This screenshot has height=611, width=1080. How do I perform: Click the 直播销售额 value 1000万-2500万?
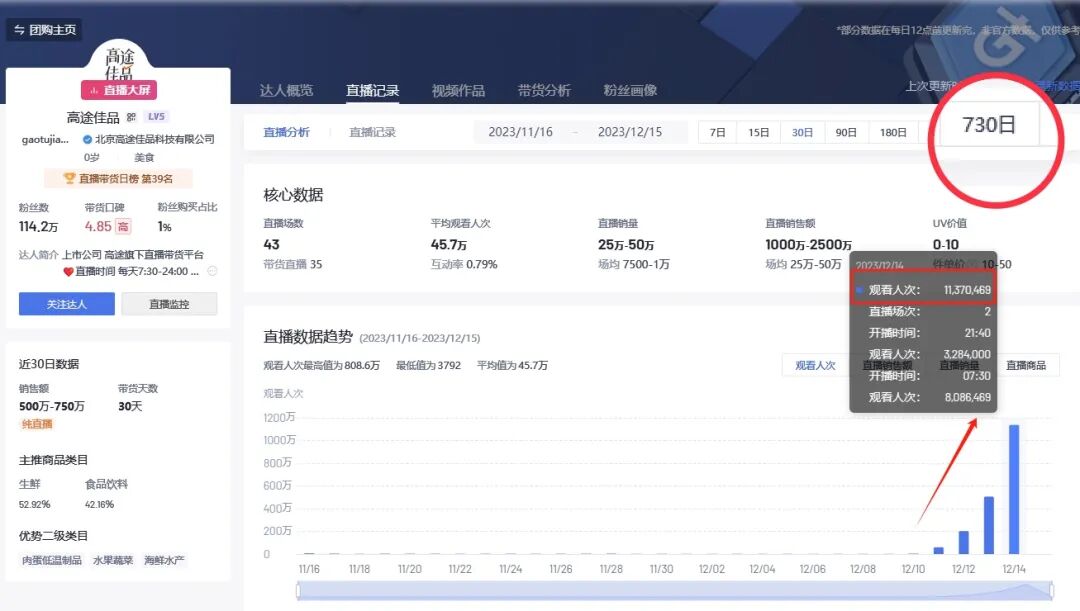click(x=809, y=245)
